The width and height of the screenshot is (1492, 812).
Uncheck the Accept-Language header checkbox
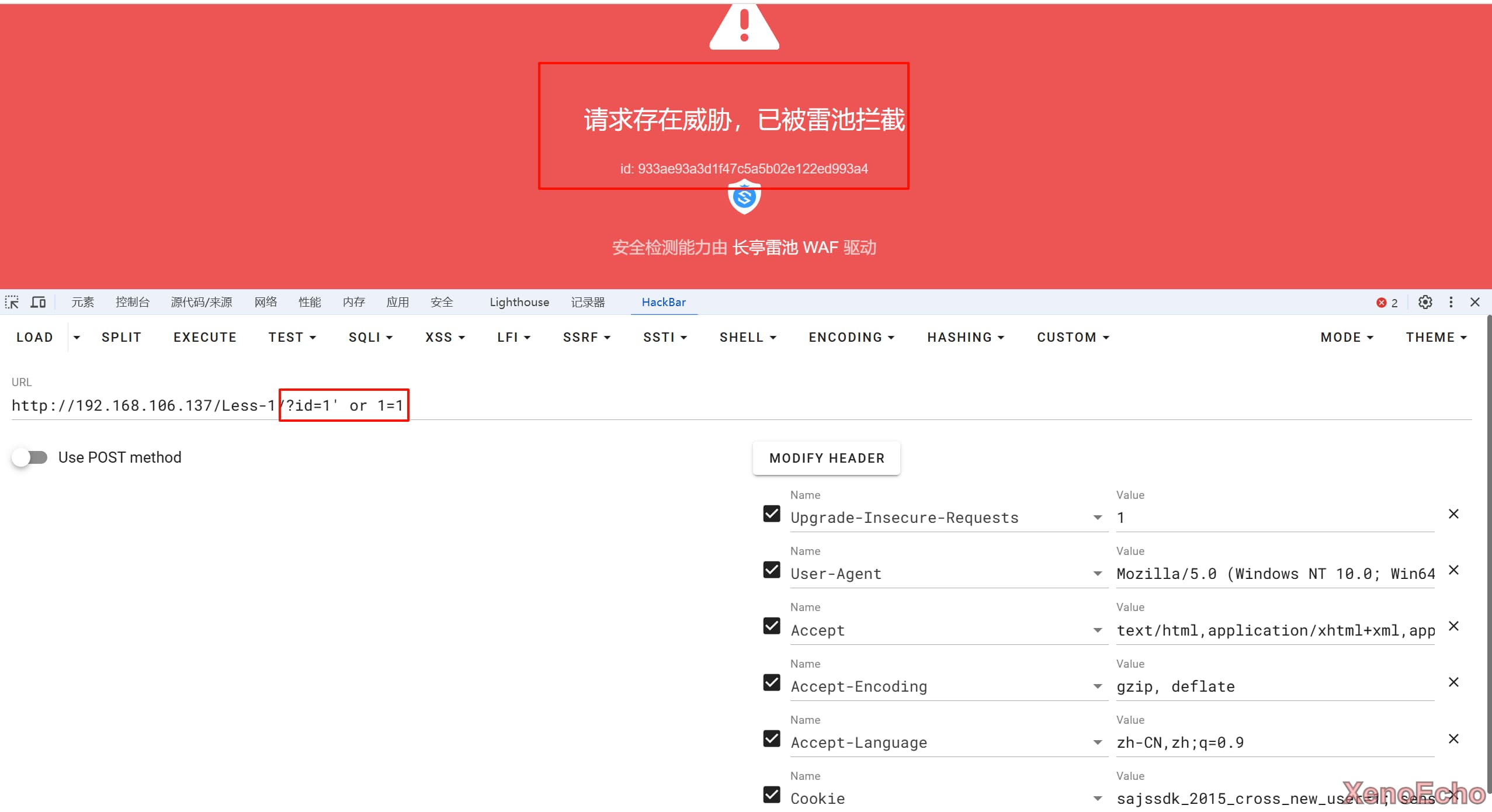(772, 739)
